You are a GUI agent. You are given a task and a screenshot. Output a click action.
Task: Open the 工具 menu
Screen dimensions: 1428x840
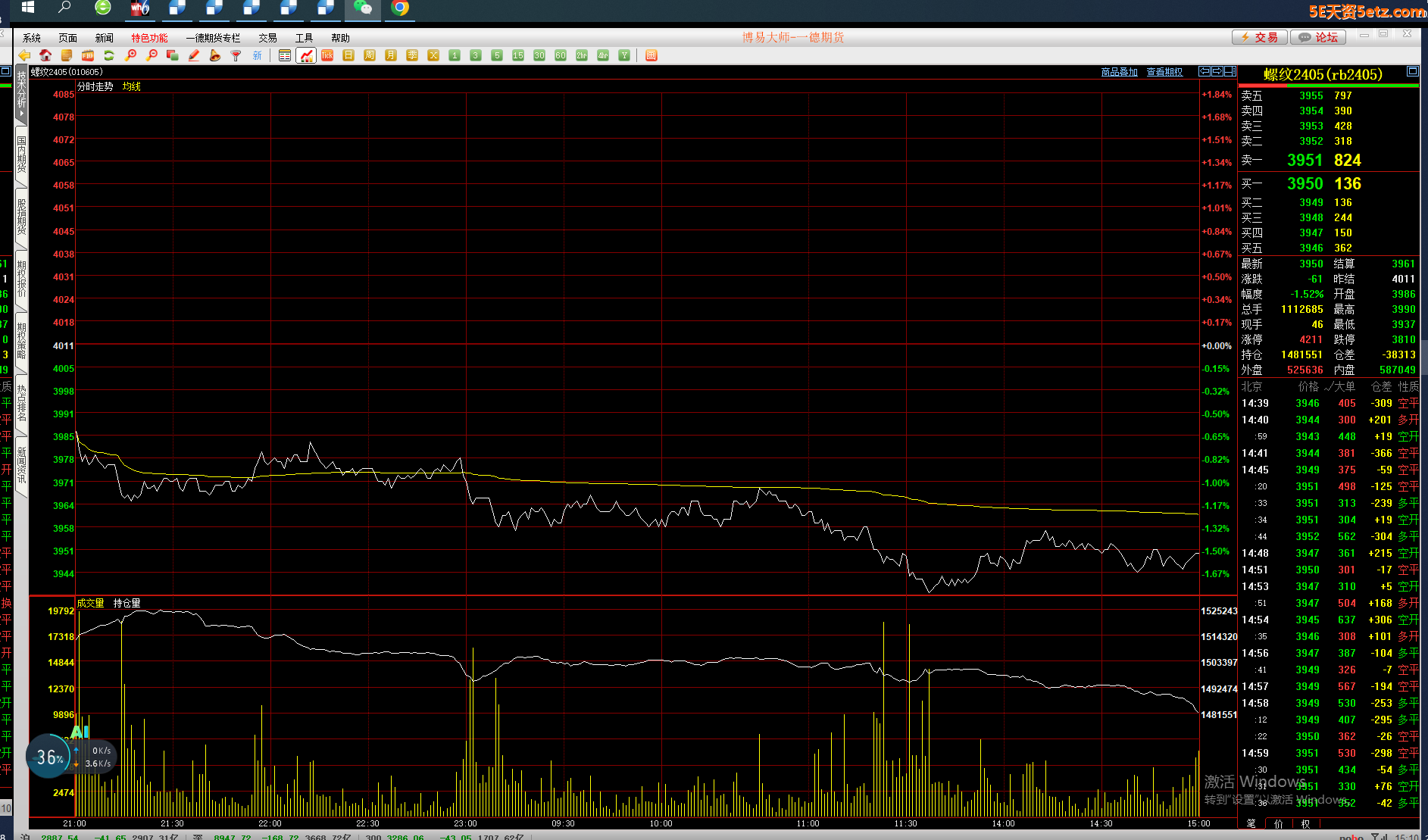304,38
